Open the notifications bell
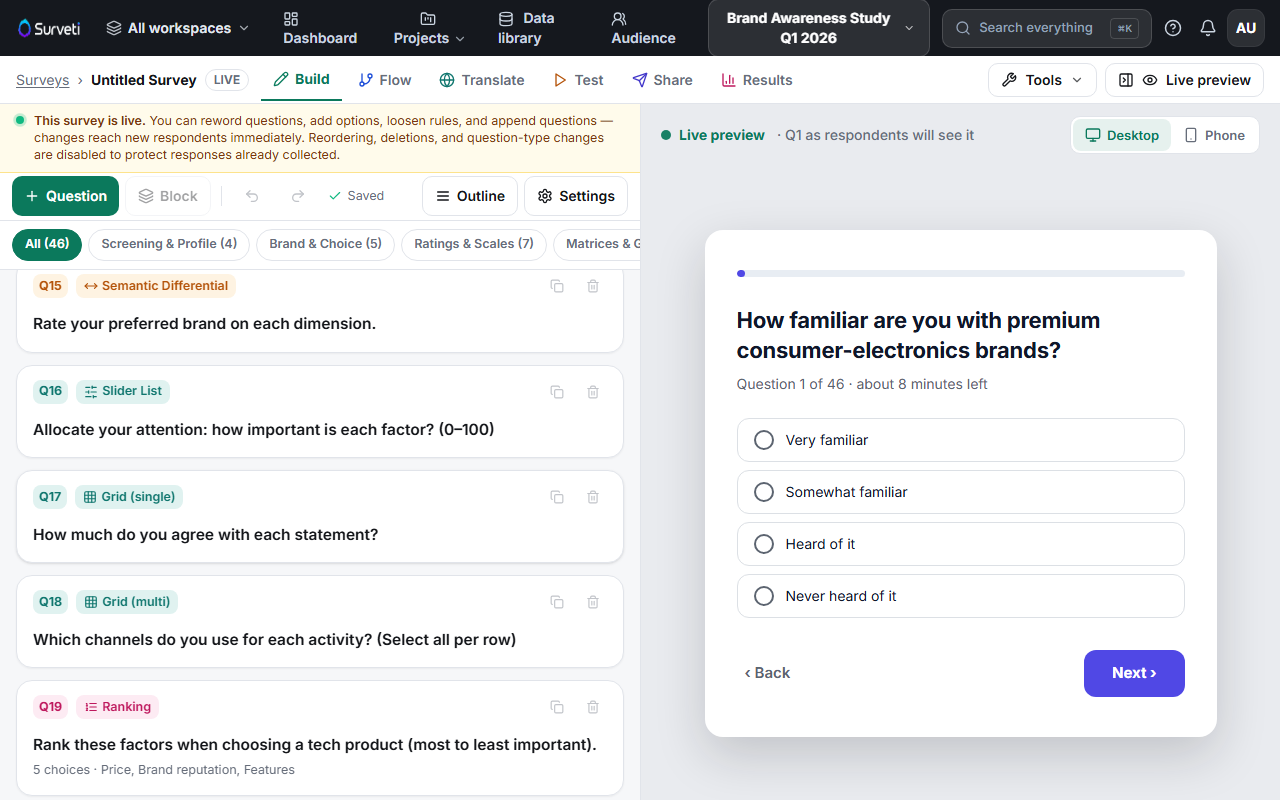Screen dimensions: 1280x800 (1208, 28)
